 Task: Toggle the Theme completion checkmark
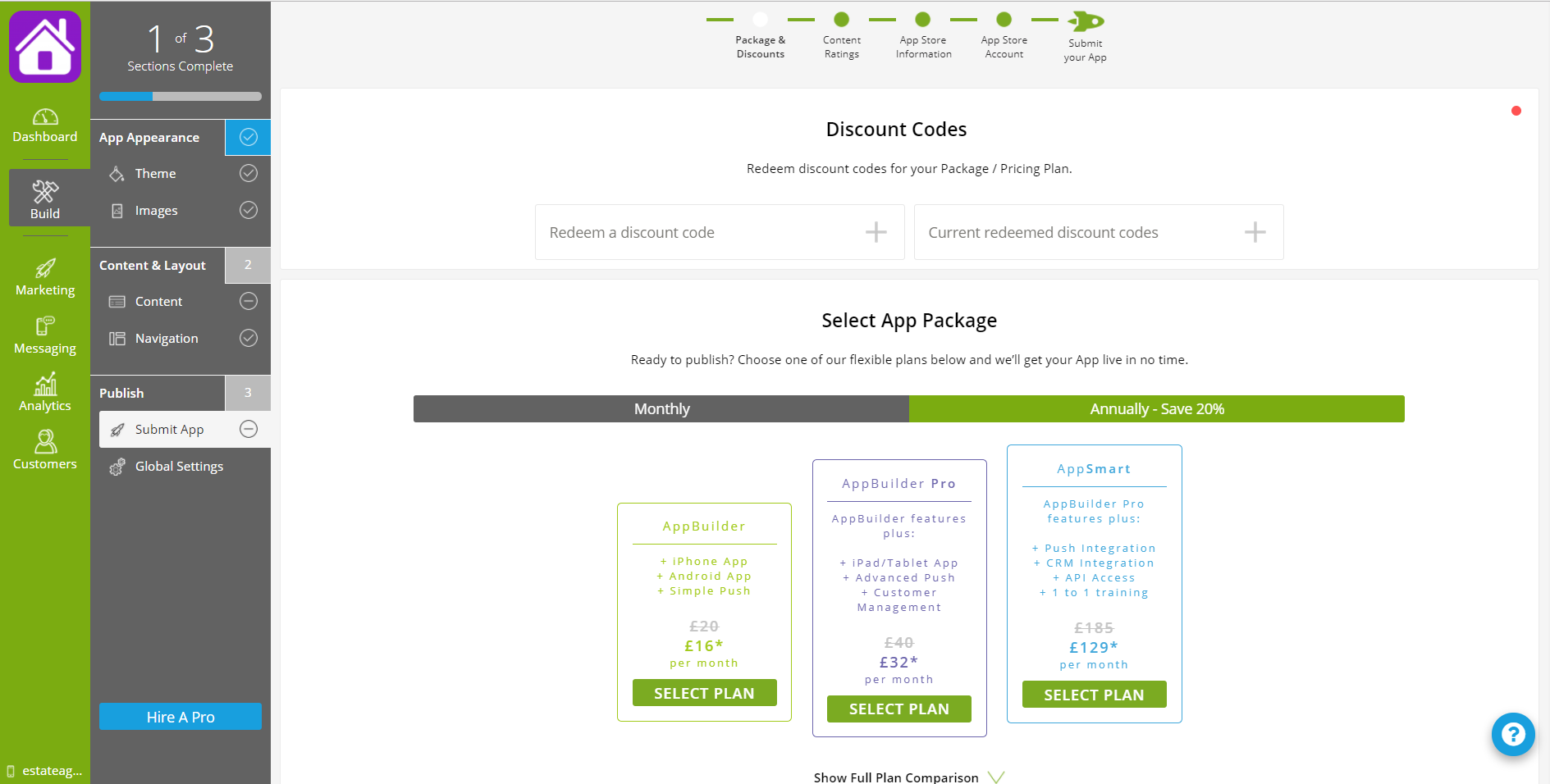coord(249,173)
